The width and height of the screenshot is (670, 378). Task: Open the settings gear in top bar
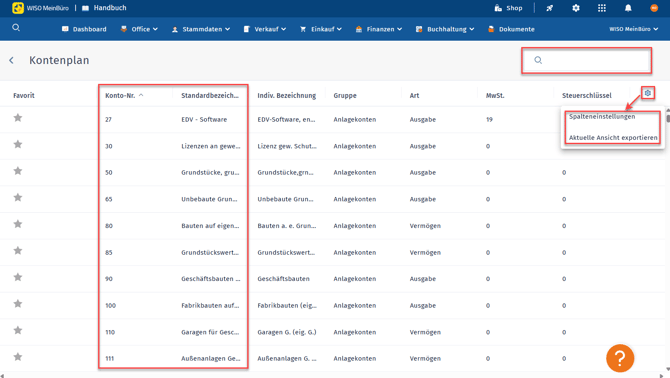coord(576,8)
